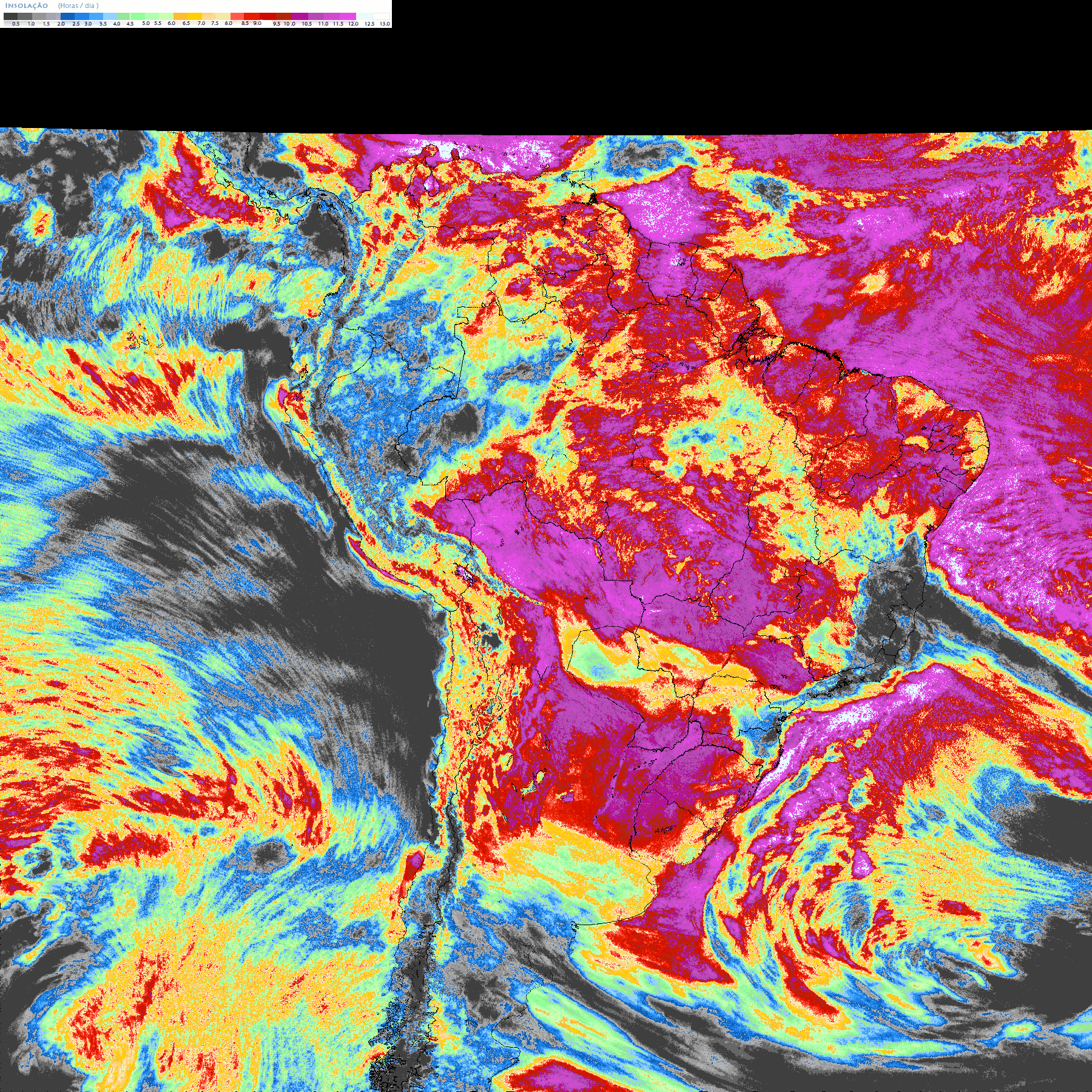Choose the darkest purple legend swatch
Viewport: 1092px width, 1092px height.
(x=300, y=16)
